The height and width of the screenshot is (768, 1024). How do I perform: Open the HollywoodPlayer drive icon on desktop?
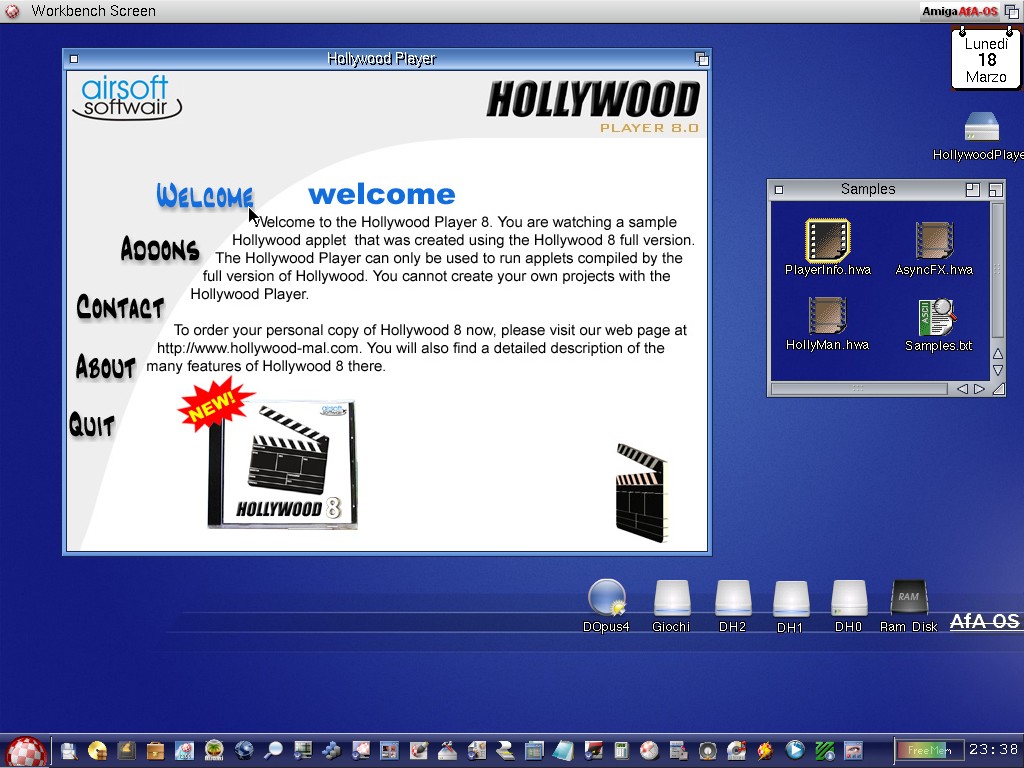981,127
